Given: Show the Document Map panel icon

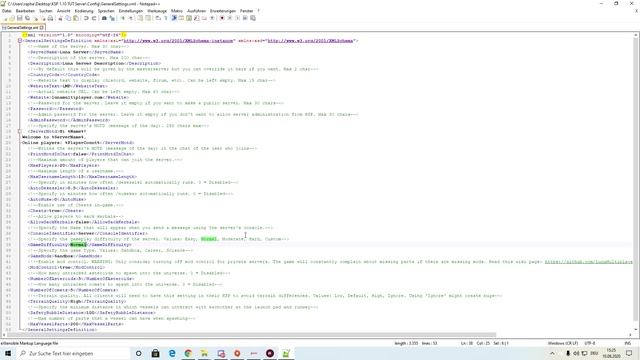Looking at the screenshot, I should click(x=189, y=18).
